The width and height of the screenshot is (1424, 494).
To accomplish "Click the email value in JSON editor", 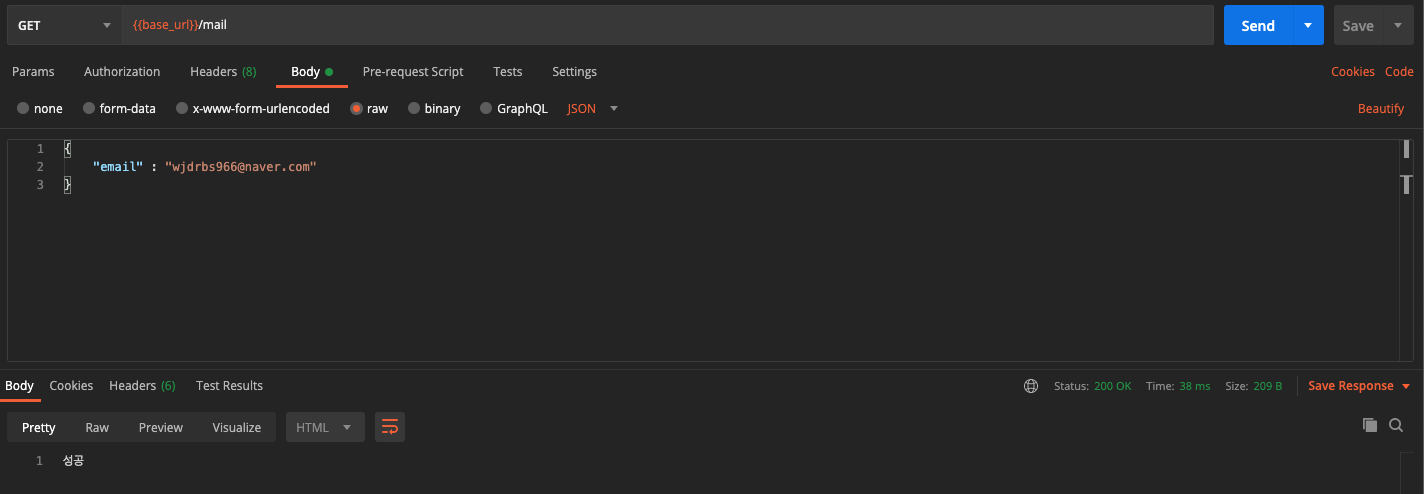I will coord(241,167).
